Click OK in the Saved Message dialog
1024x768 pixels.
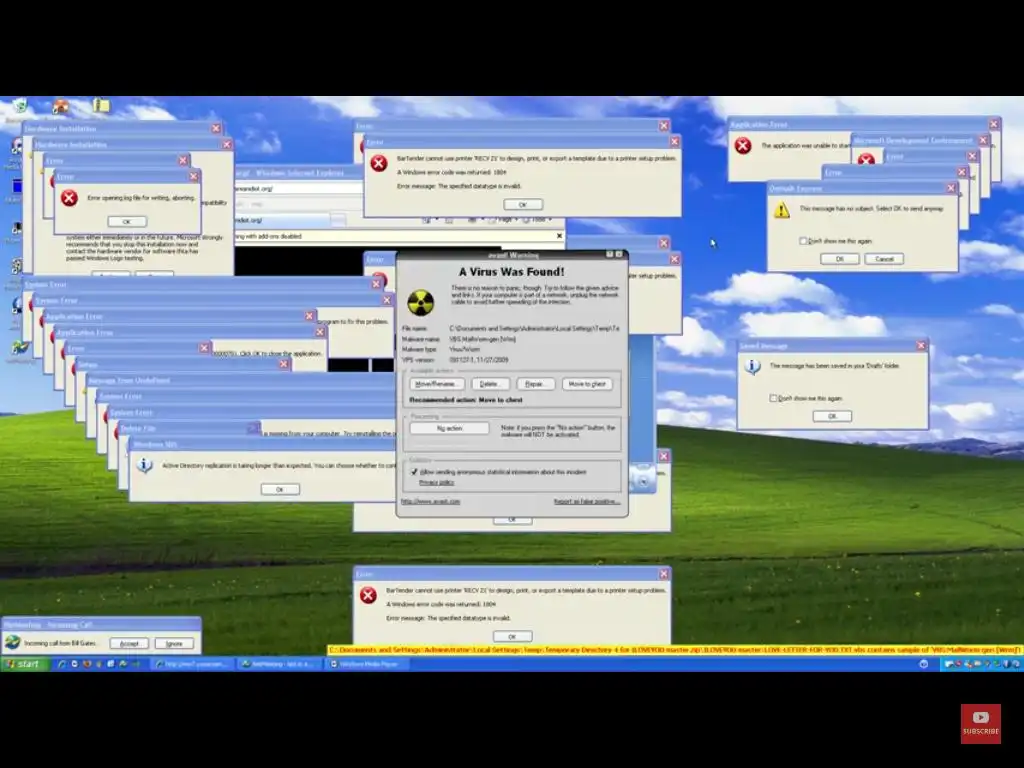[832, 416]
